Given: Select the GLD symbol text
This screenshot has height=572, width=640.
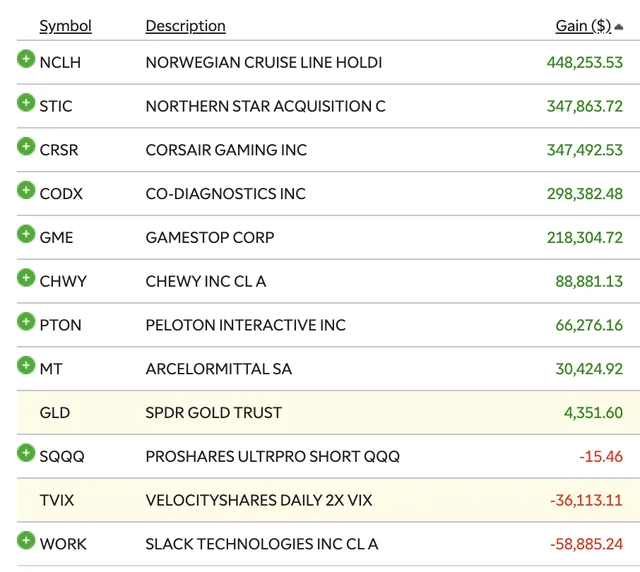Looking at the screenshot, I should point(55,412).
